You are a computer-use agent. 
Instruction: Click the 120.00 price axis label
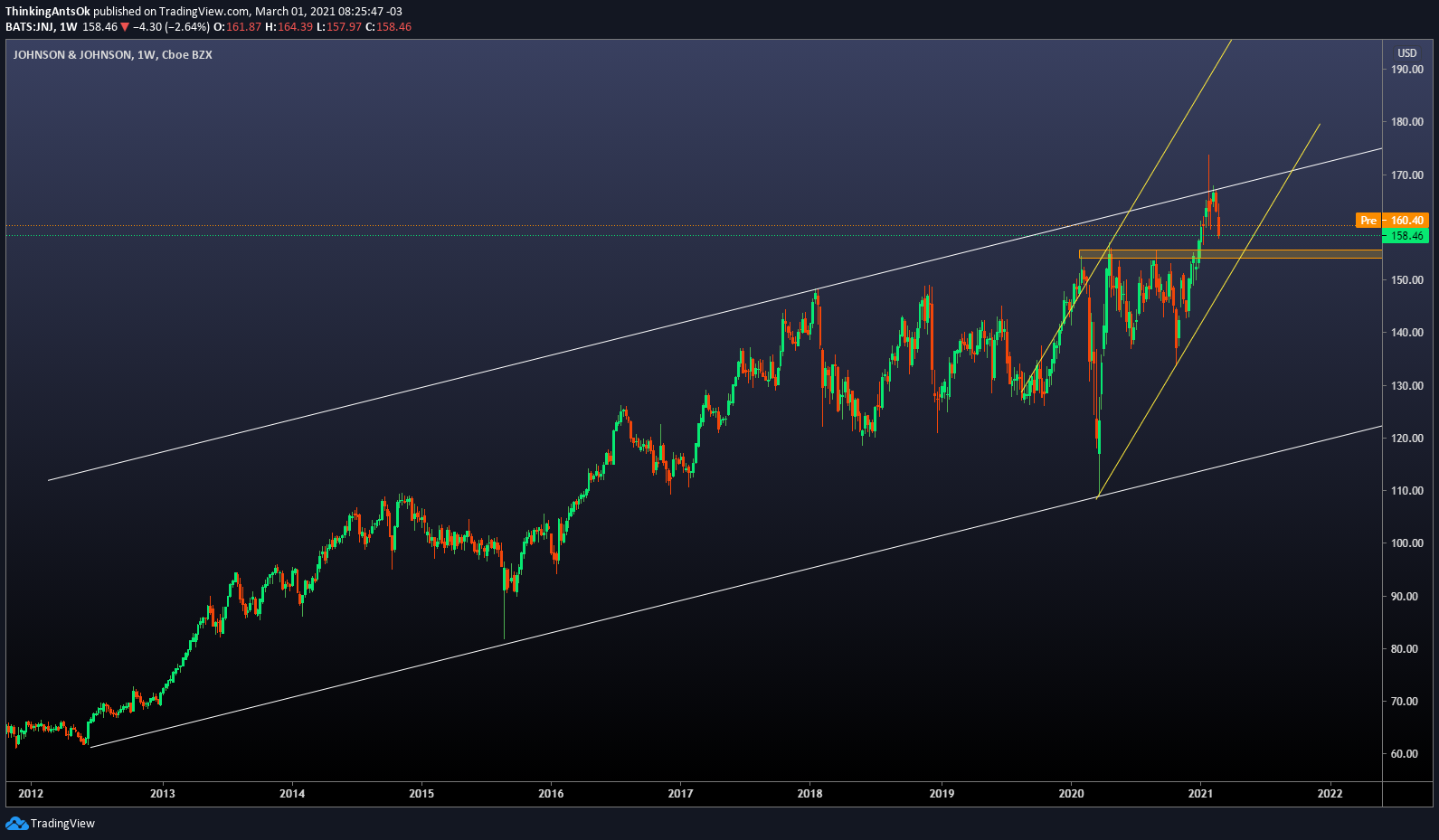click(1407, 439)
